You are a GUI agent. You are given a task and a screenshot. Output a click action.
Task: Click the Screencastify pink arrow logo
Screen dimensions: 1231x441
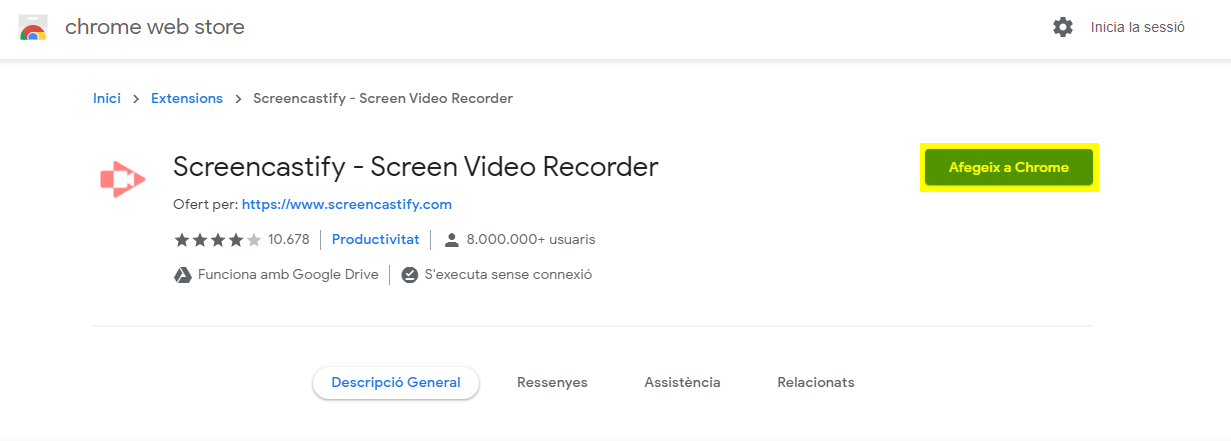(x=122, y=179)
